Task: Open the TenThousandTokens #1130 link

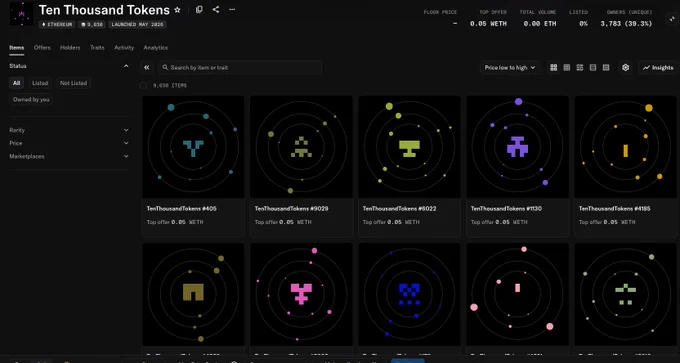Action: point(506,209)
